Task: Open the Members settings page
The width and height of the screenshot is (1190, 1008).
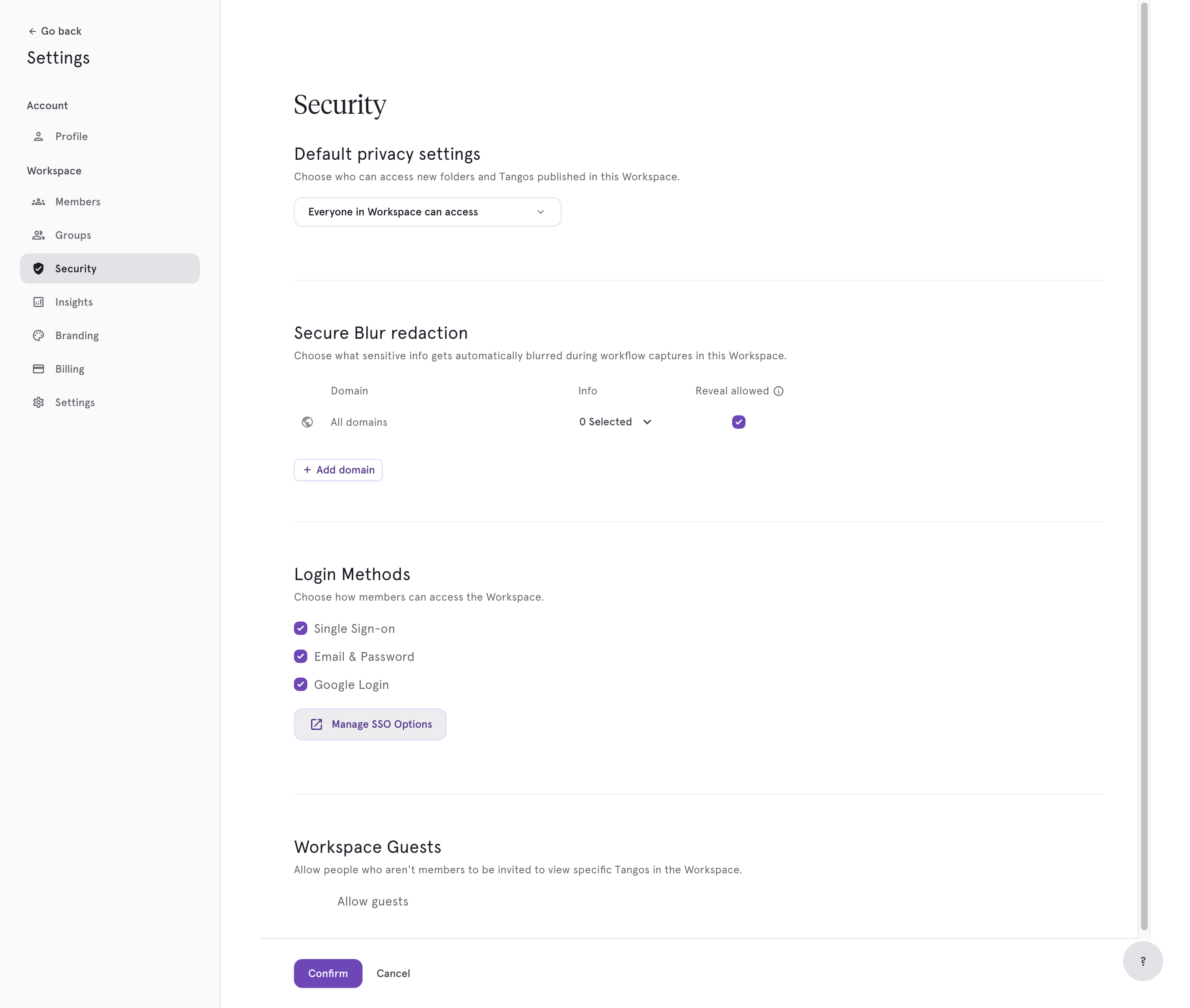Action: pos(110,202)
